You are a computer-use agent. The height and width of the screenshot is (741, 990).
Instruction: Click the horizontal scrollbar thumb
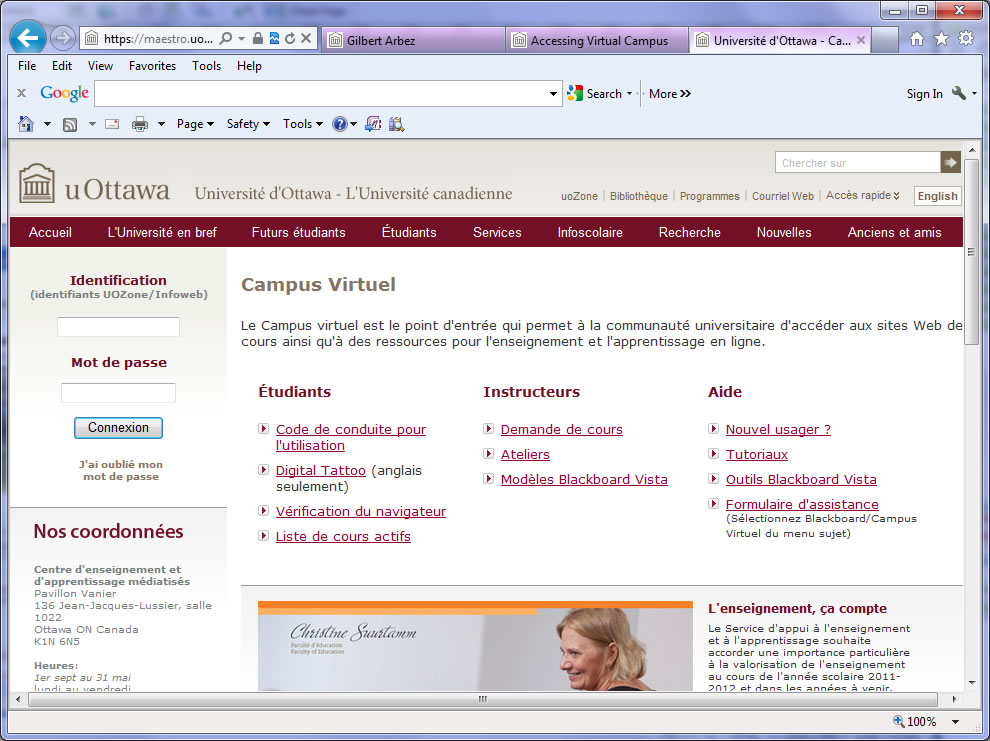[483, 699]
